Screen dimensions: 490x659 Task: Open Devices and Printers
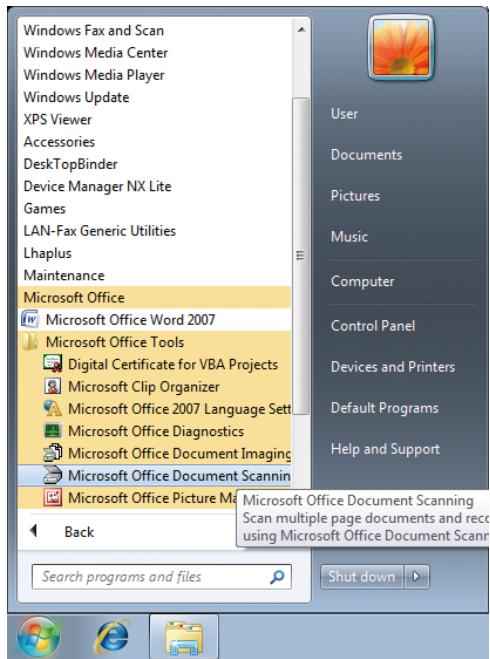(393, 366)
